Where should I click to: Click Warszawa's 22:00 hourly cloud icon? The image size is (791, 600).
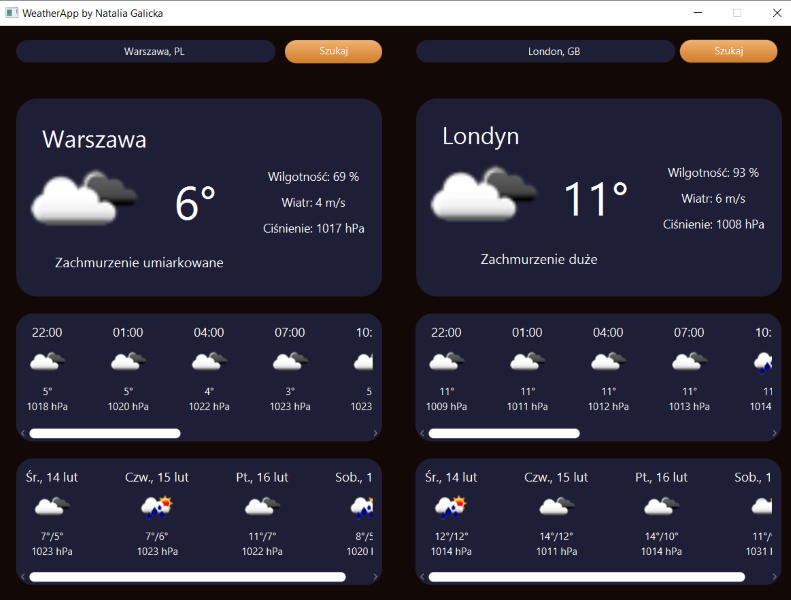pyautogui.click(x=47, y=362)
